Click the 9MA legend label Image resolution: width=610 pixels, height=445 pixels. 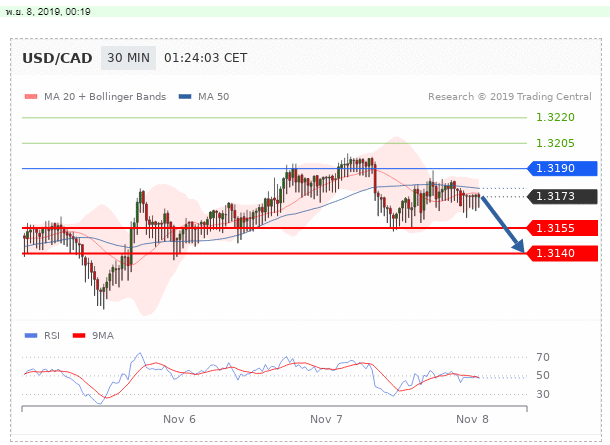[103, 336]
